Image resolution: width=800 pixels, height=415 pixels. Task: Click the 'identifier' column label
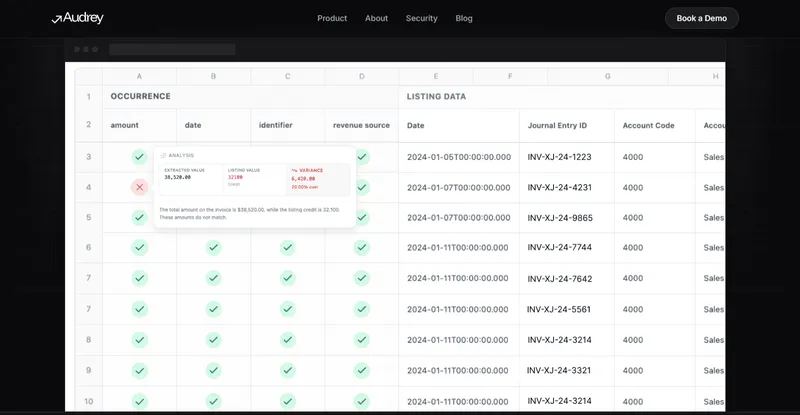[x=276, y=125]
